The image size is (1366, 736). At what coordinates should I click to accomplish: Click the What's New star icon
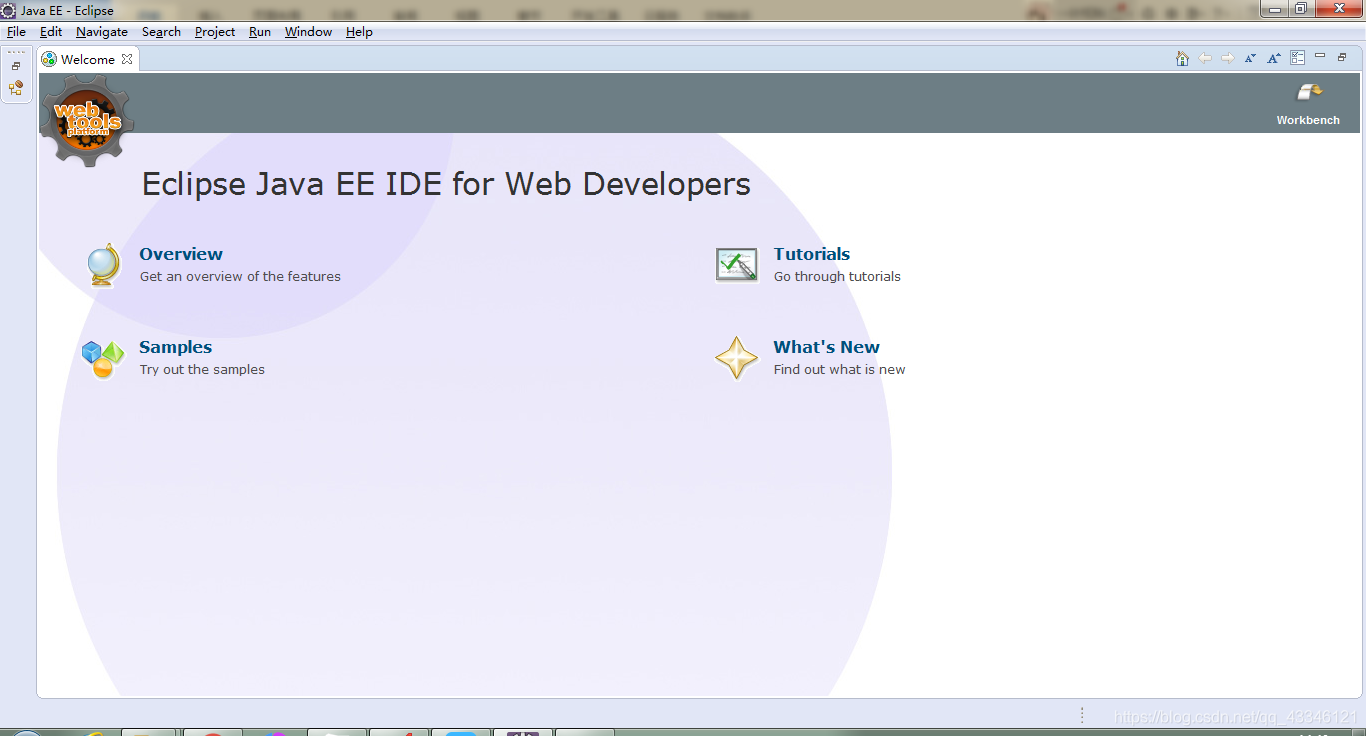[x=737, y=358]
